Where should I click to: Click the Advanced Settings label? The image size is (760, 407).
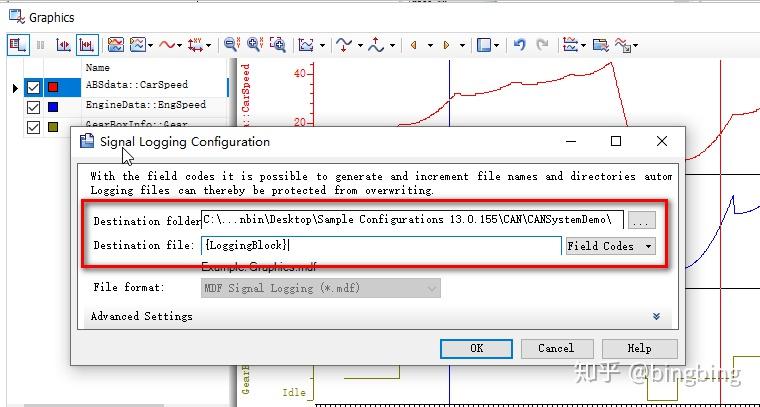[142, 316]
